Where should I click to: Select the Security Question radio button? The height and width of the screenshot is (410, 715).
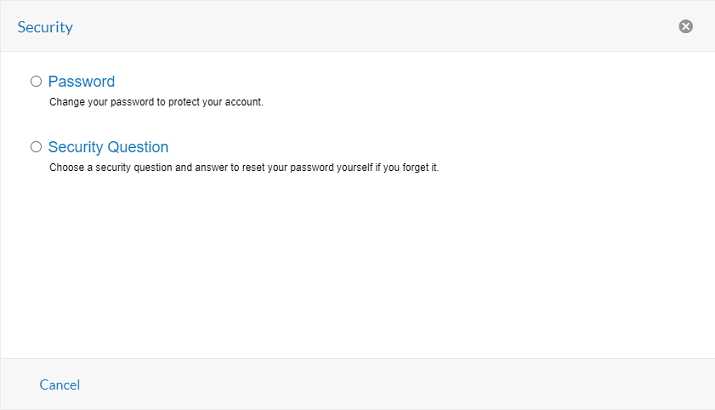[x=36, y=146]
